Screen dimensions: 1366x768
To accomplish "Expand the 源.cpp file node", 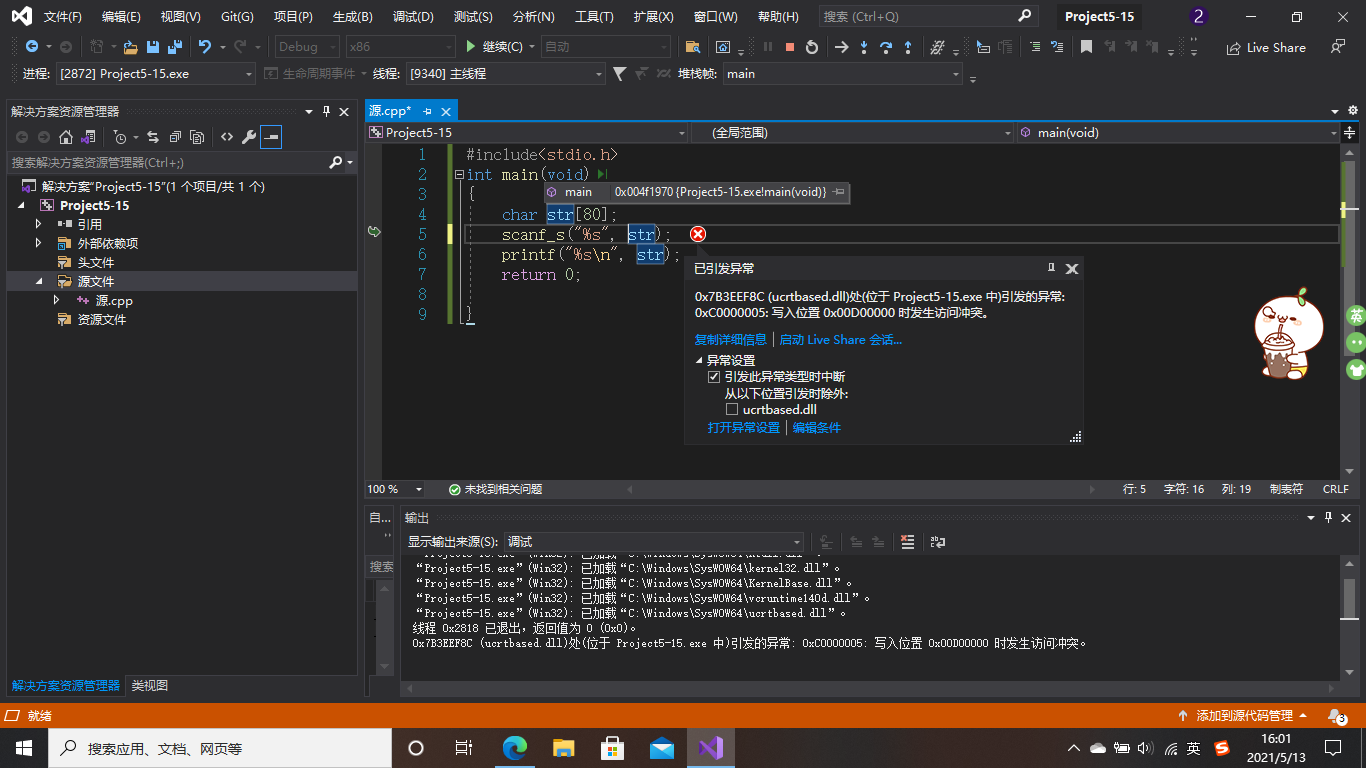I will [x=57, y=300].
